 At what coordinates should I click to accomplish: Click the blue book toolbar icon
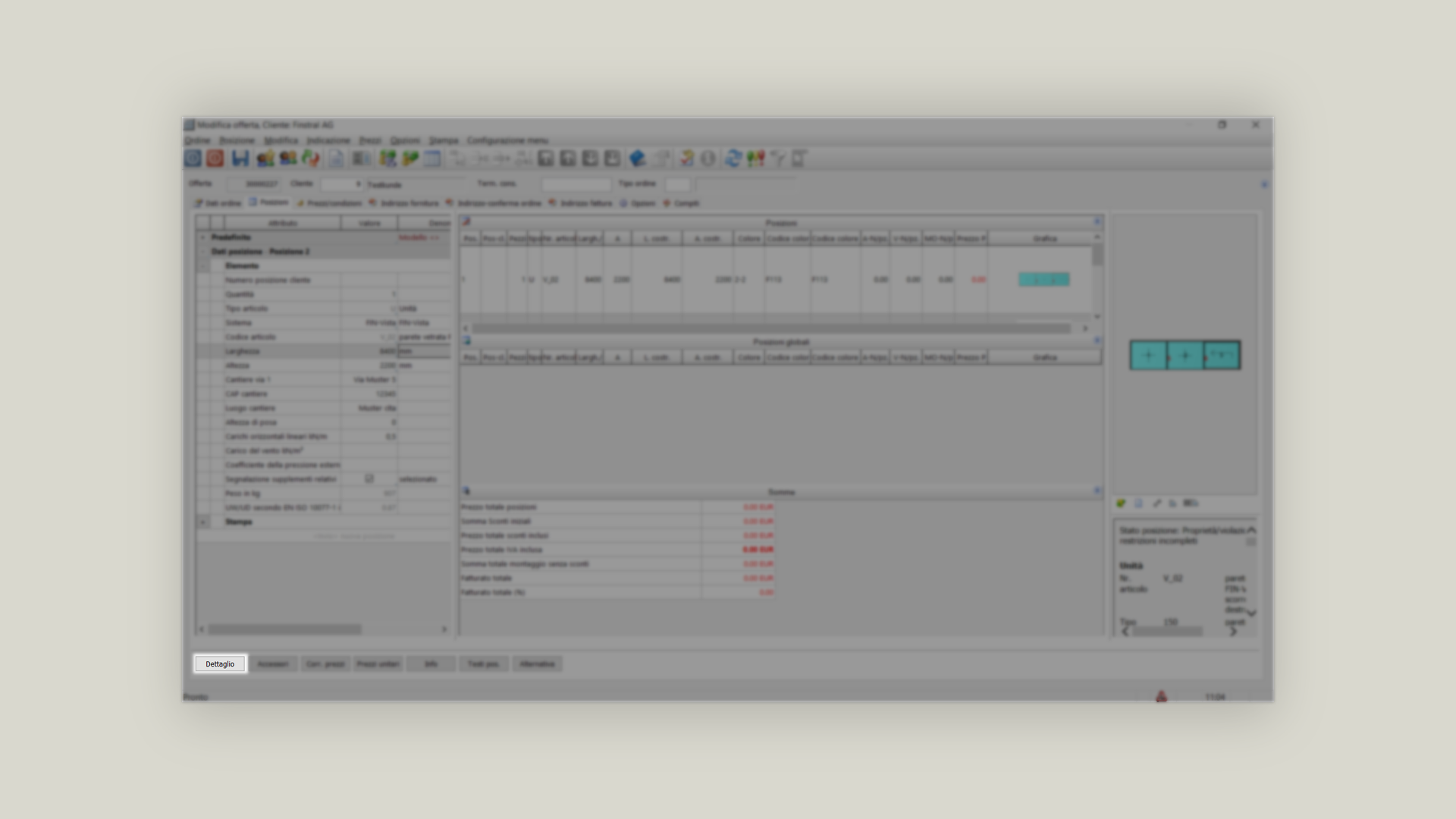(x=637, y=158)
